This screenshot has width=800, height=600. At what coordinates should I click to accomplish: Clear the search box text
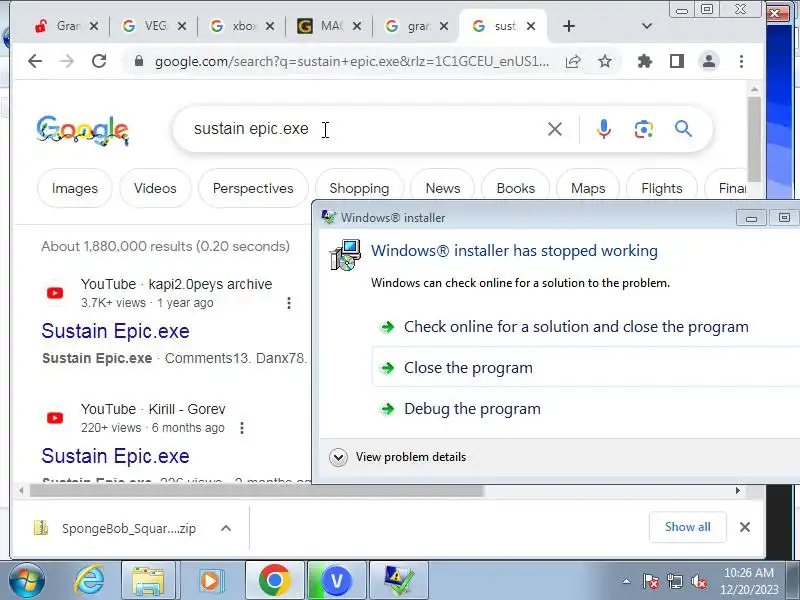tap(555, 129)
